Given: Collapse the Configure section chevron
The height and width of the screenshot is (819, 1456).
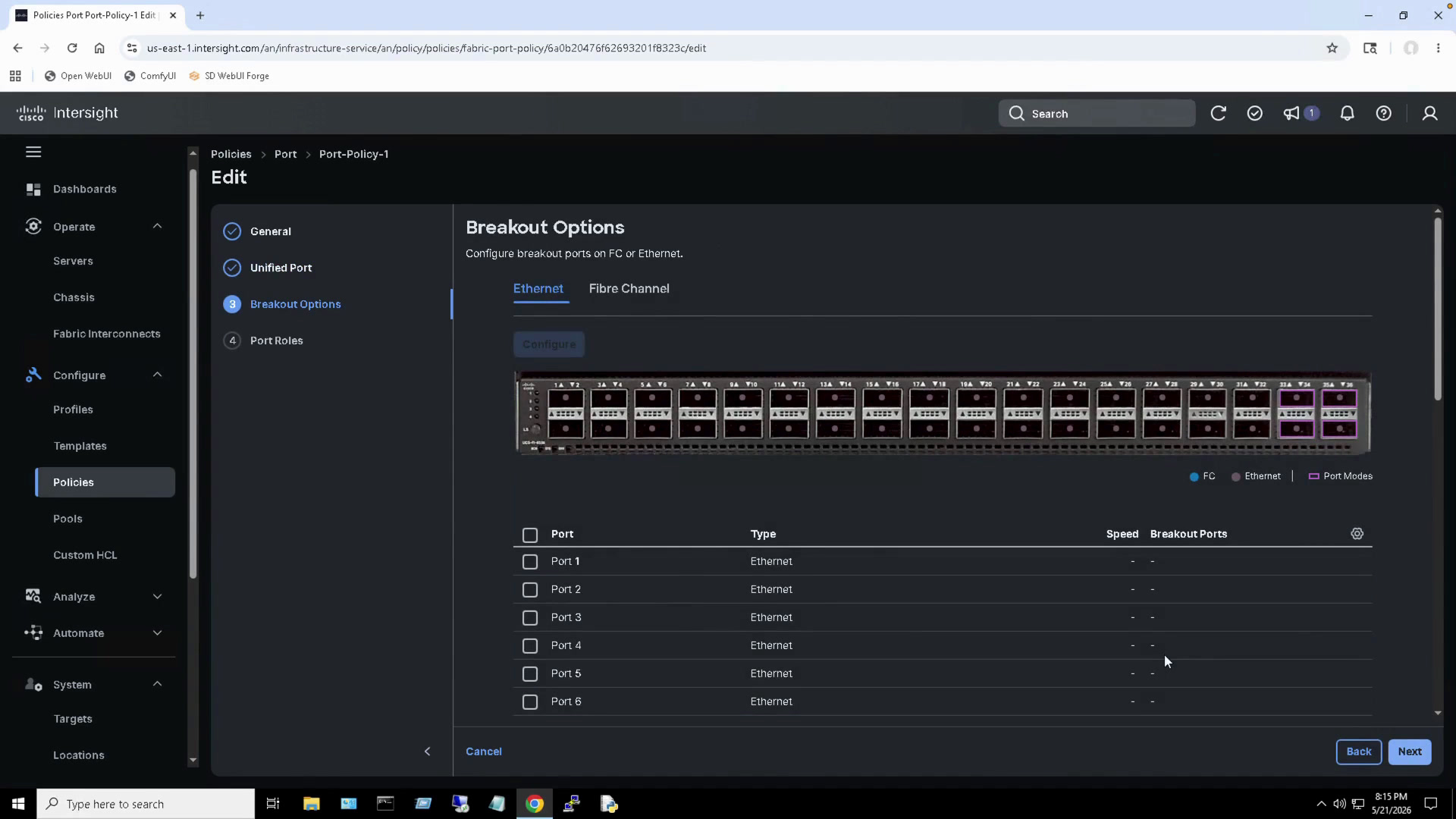Looking at the screenshot, I should click(157, 375).
